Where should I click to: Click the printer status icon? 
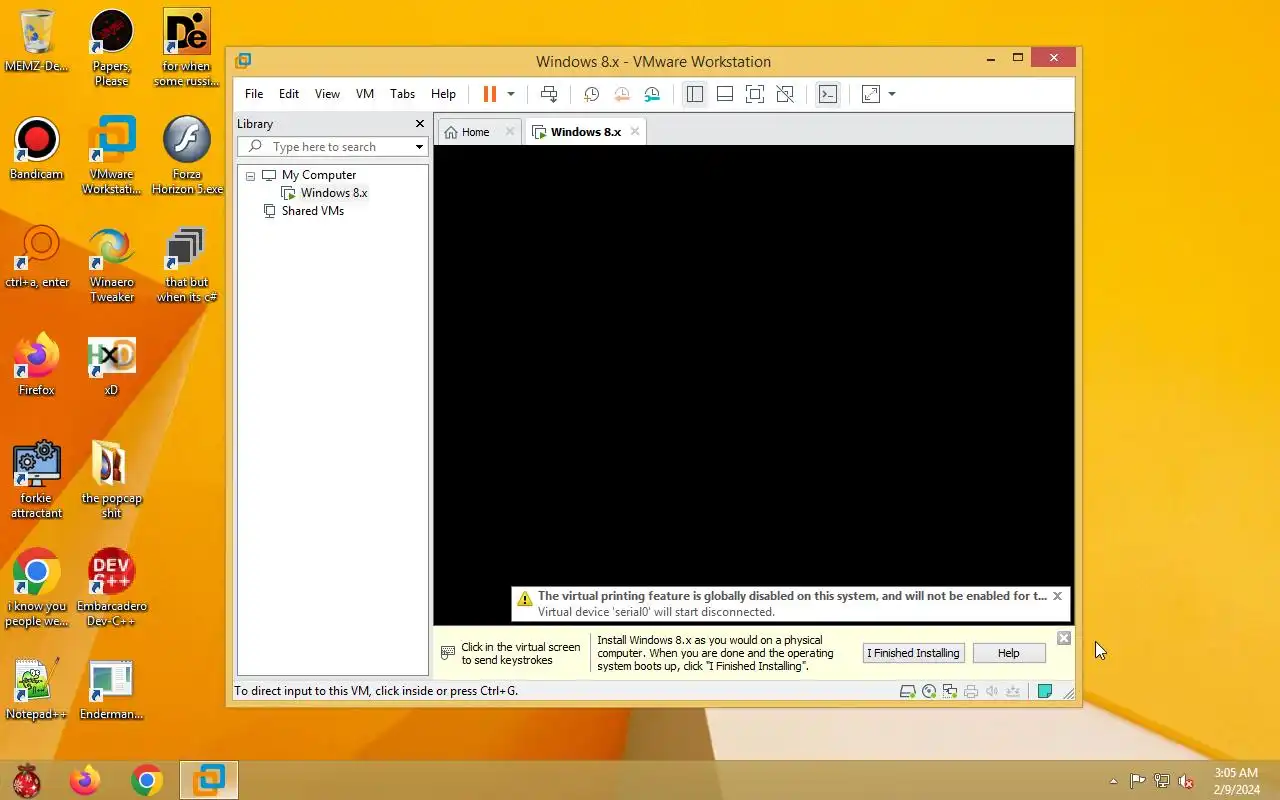pyautogui.click(x=971, y=691)
